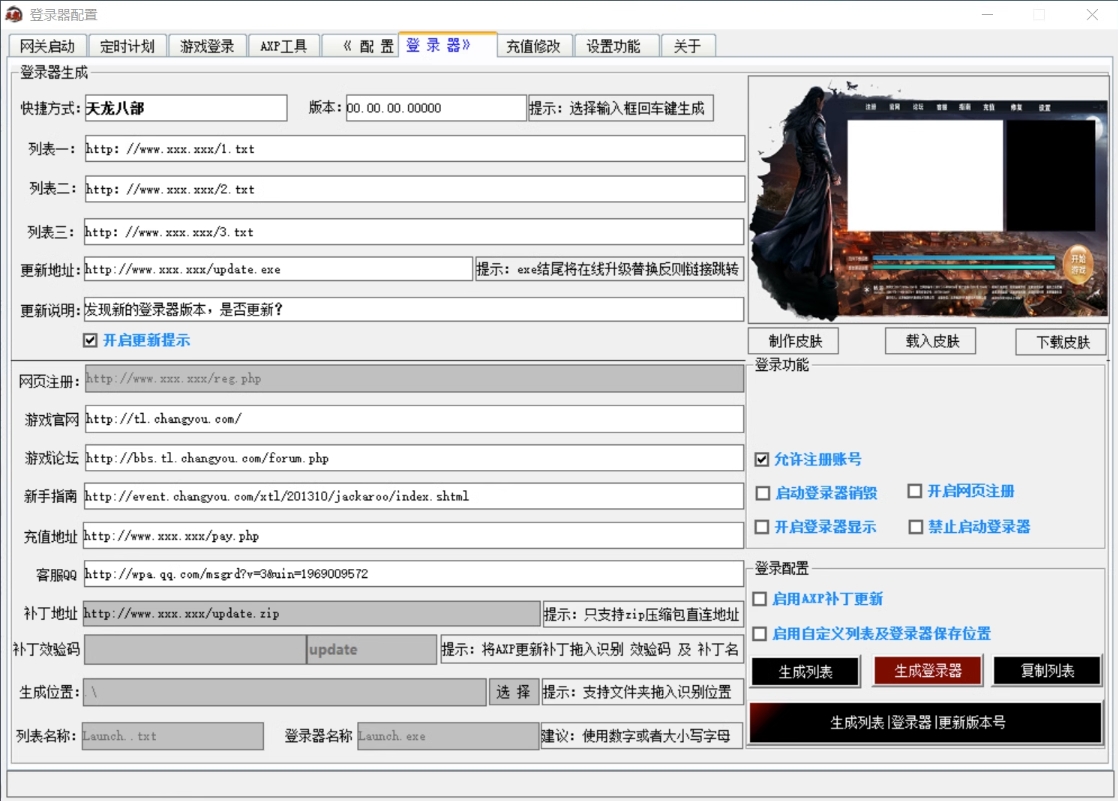Enable the 开启网页注册 checkbox
Screen dimensions: 1118x801
(915, 491)
